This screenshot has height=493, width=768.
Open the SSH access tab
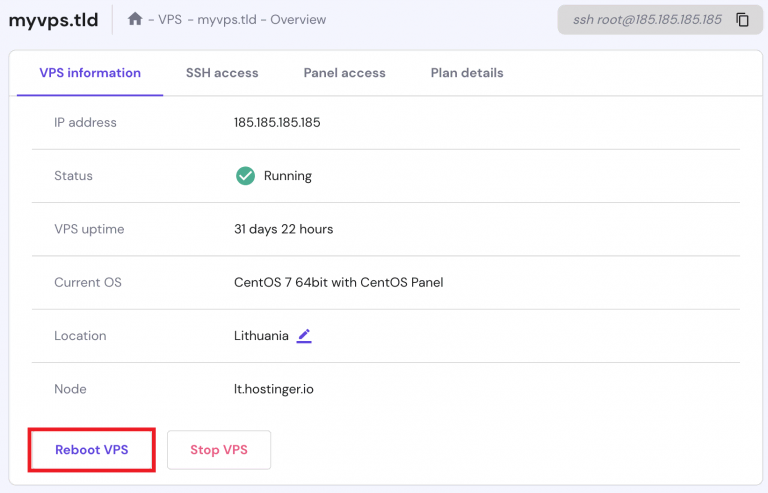click(x=222, y=73)
